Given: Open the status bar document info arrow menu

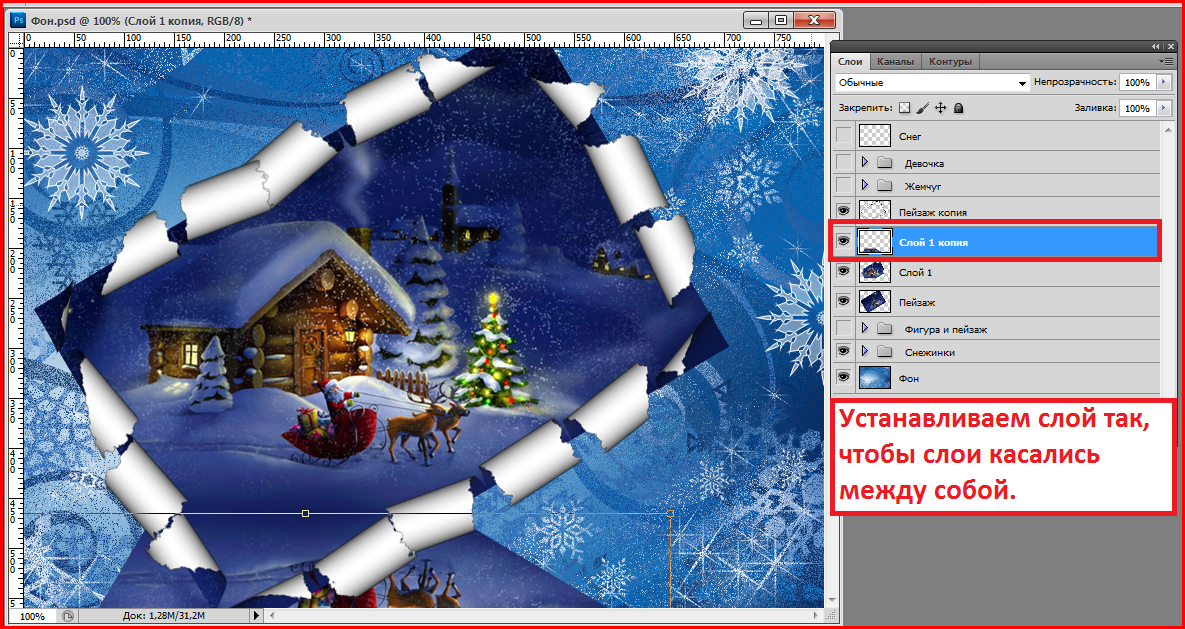Looking at the screenshot, I should coord(257,616).
